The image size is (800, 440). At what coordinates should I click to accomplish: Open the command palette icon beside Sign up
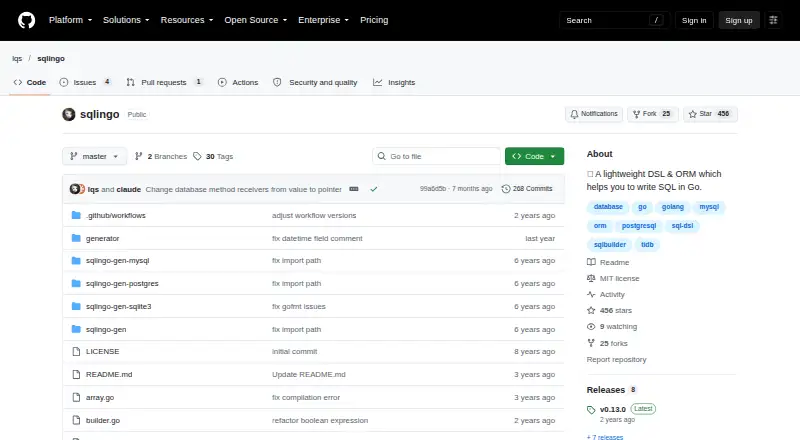tap(773, 20)
